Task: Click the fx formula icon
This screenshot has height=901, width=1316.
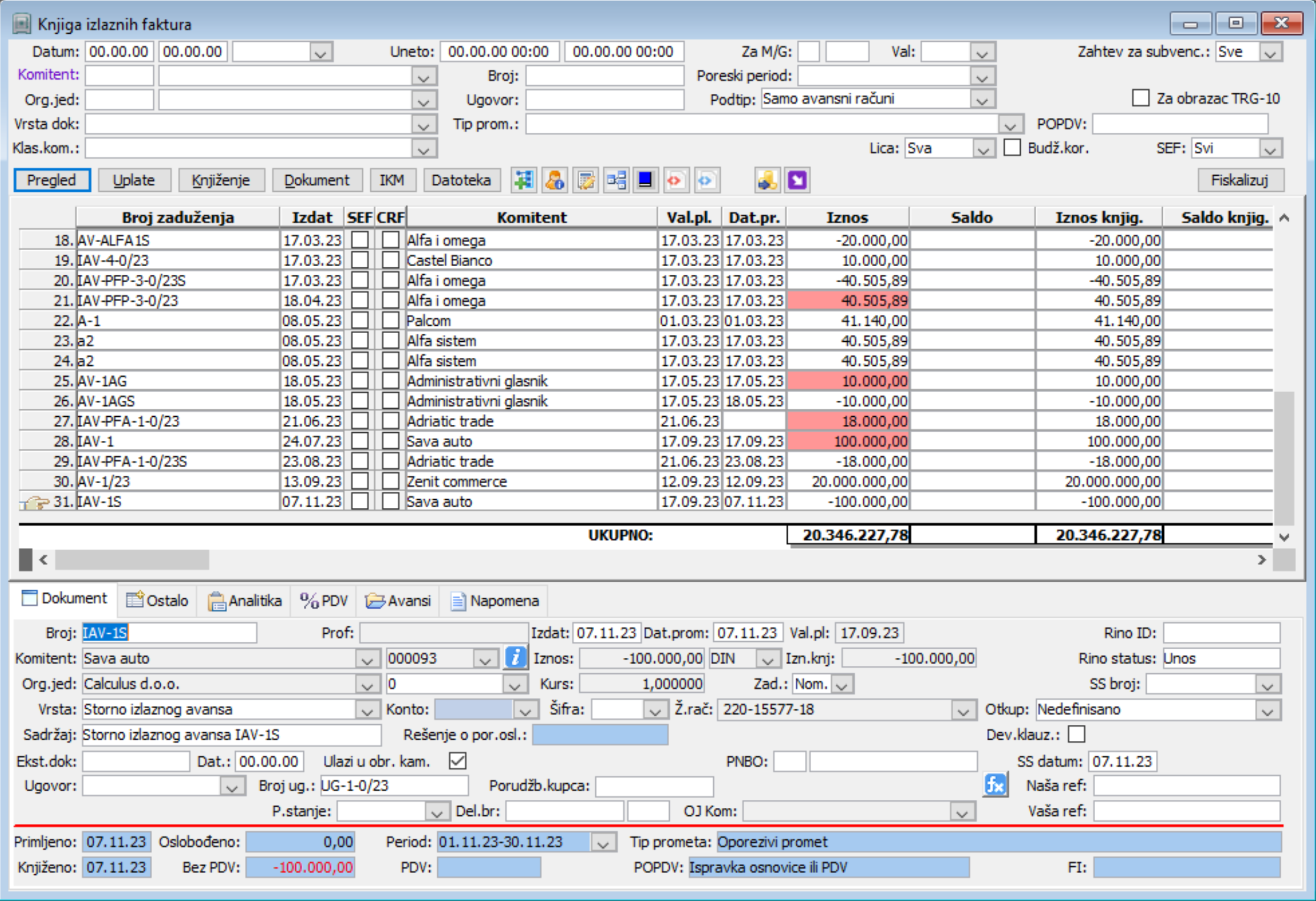Action: 995,784
